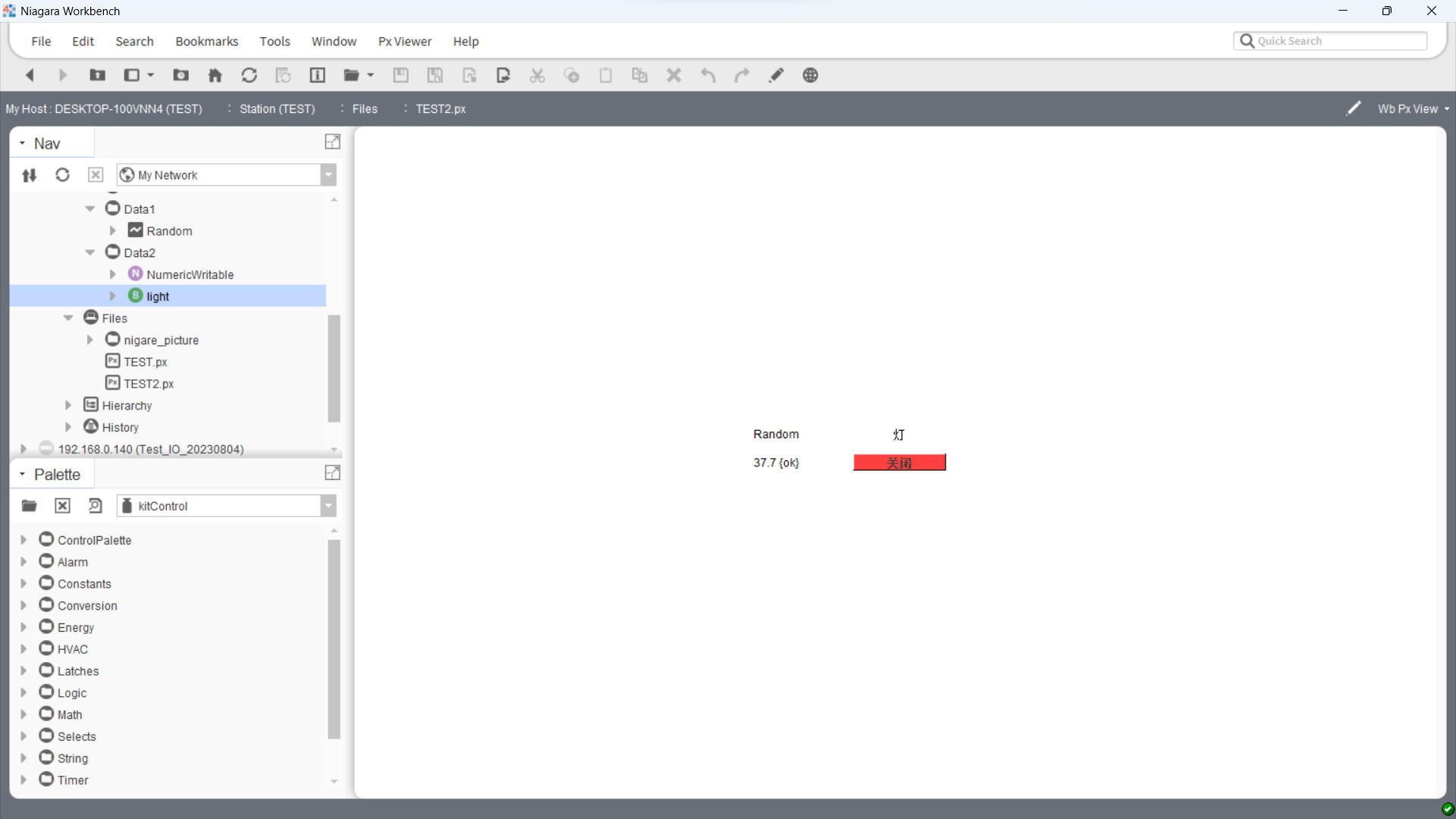Open the Bookmarks menu

coord(206,42)
